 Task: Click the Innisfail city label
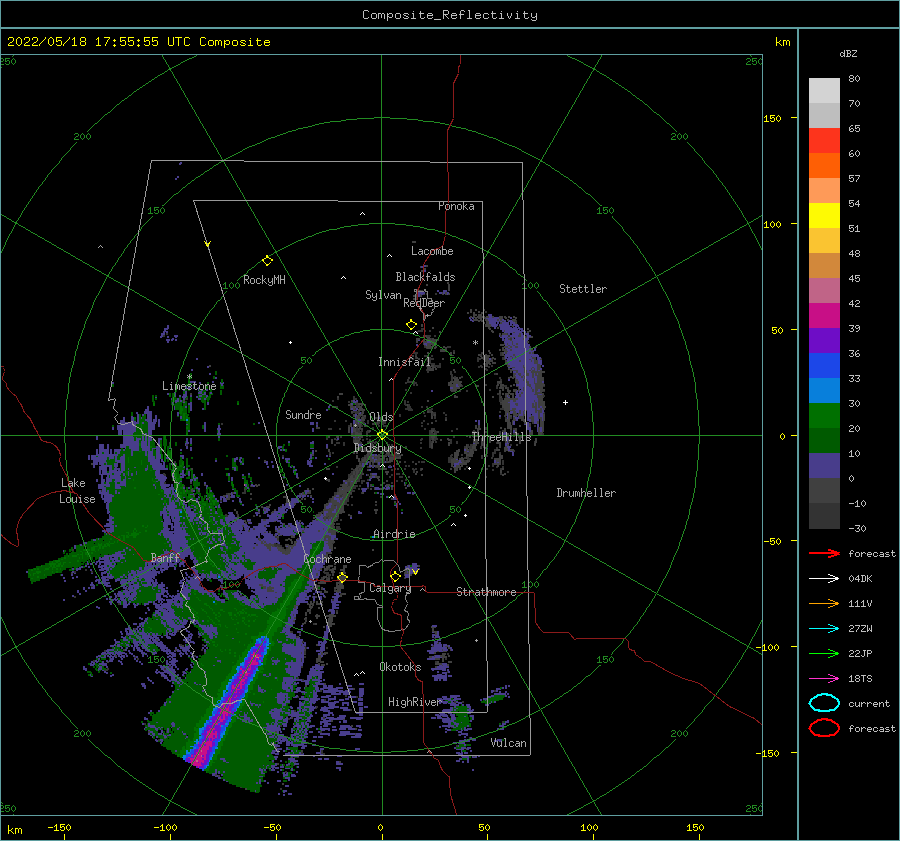pos(404,362)
